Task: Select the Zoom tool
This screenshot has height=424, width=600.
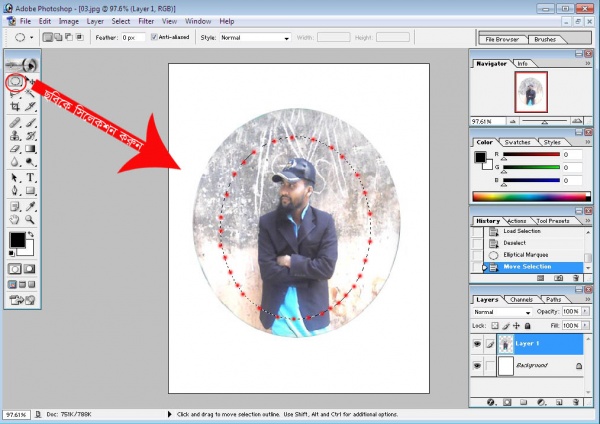Action: (x=30, y=220)
